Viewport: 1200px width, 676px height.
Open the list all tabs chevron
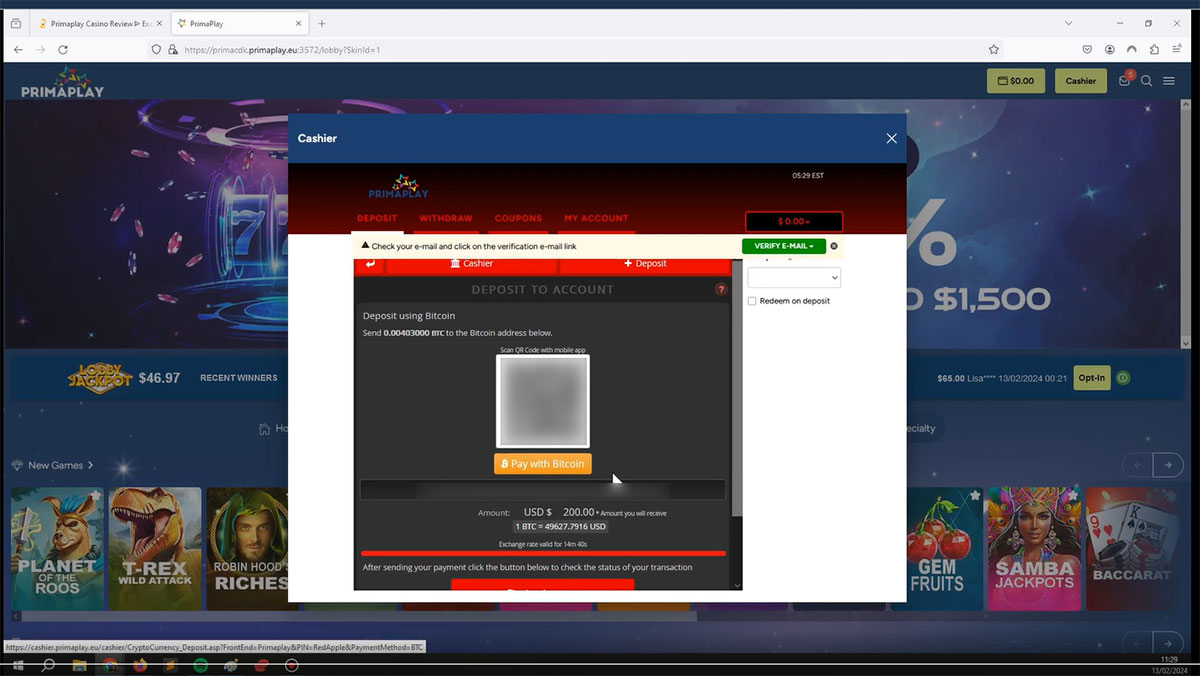point(1069,23)
